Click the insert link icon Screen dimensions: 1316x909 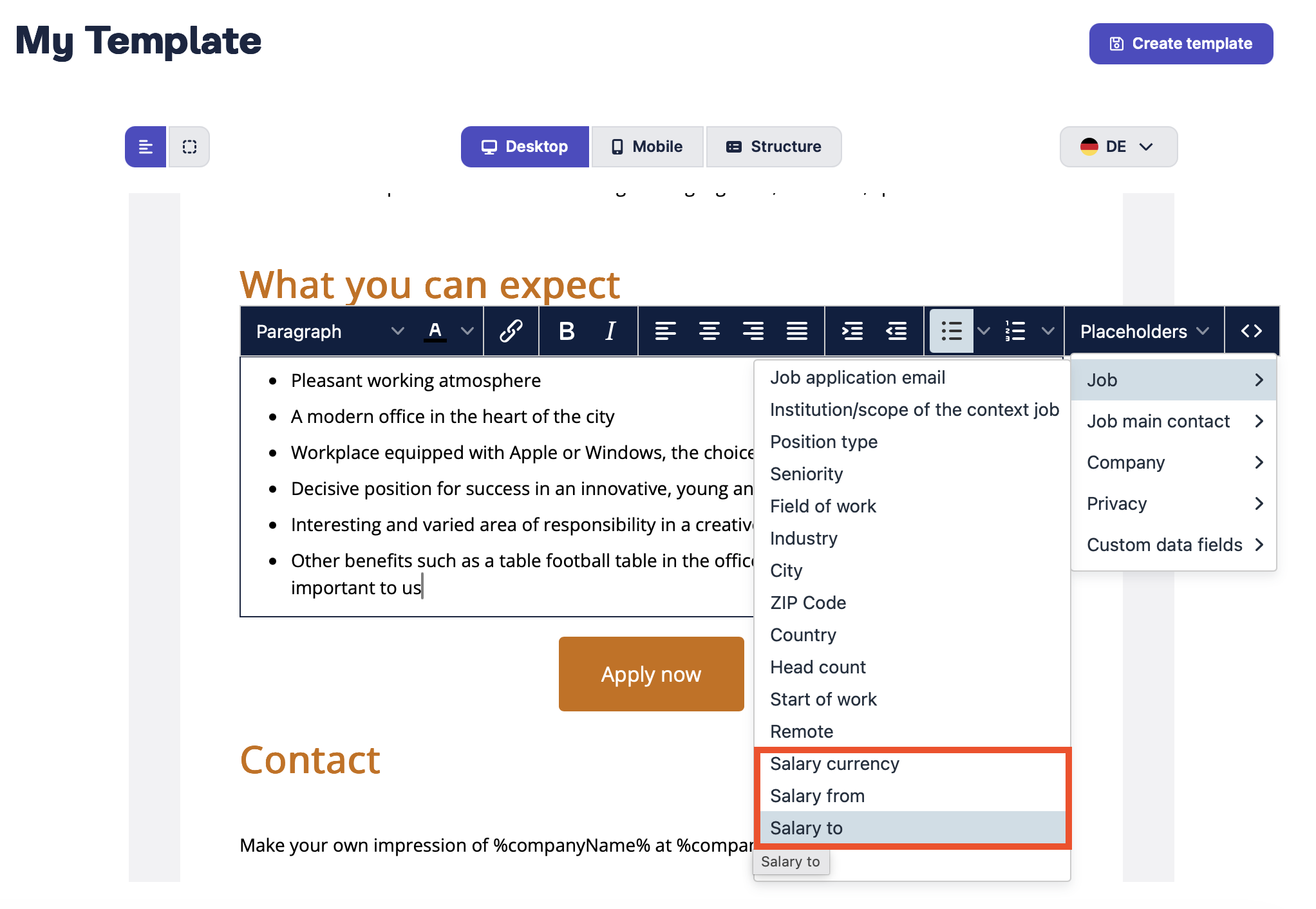click(x=511, y=331)
